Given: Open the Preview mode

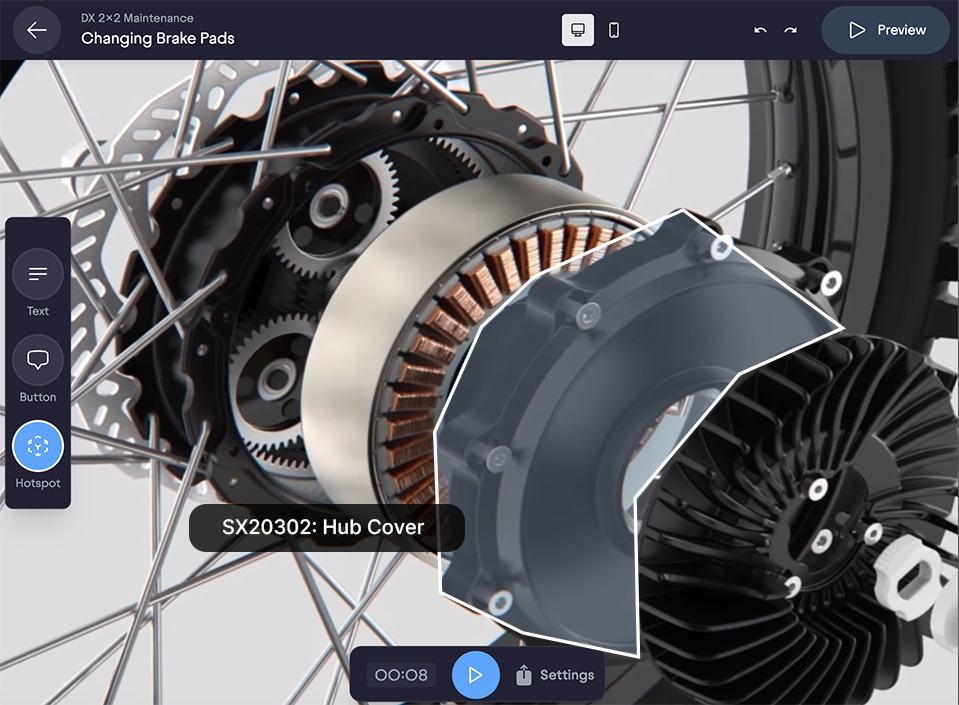Looking at the screenshot, I should pyautogui.click(x=886, y=30).
